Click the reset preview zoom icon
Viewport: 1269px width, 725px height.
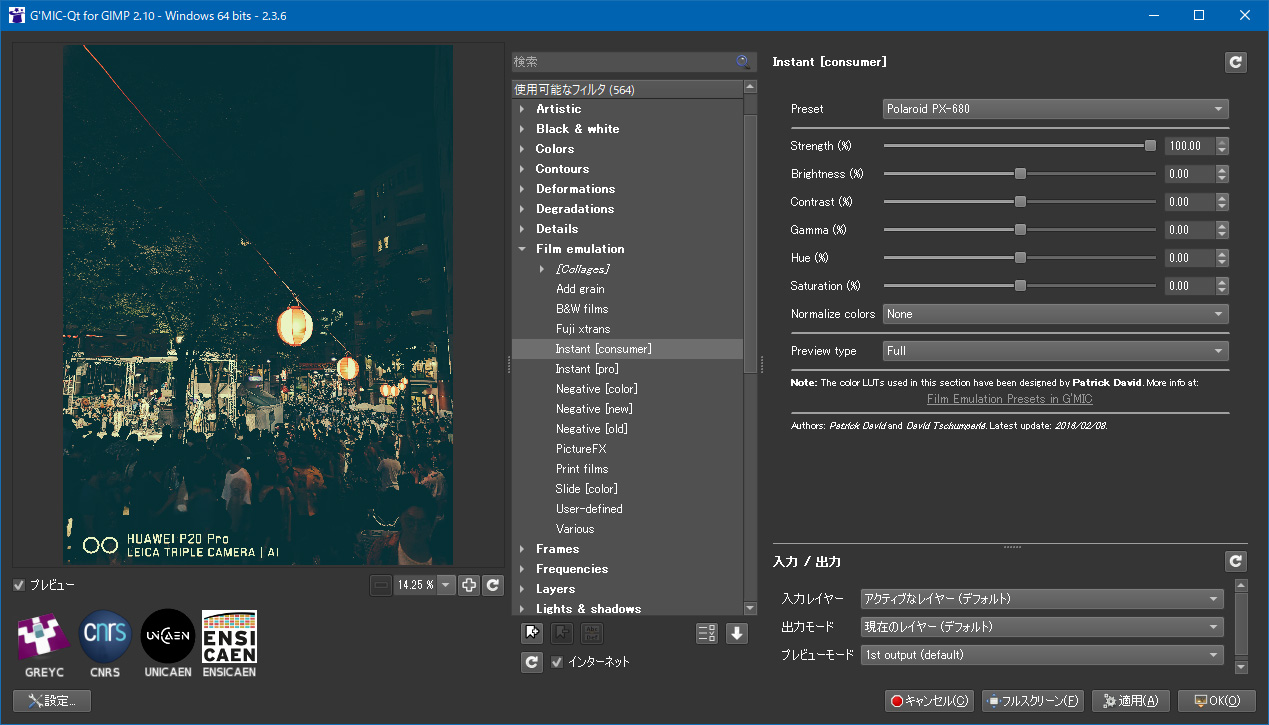493,586
